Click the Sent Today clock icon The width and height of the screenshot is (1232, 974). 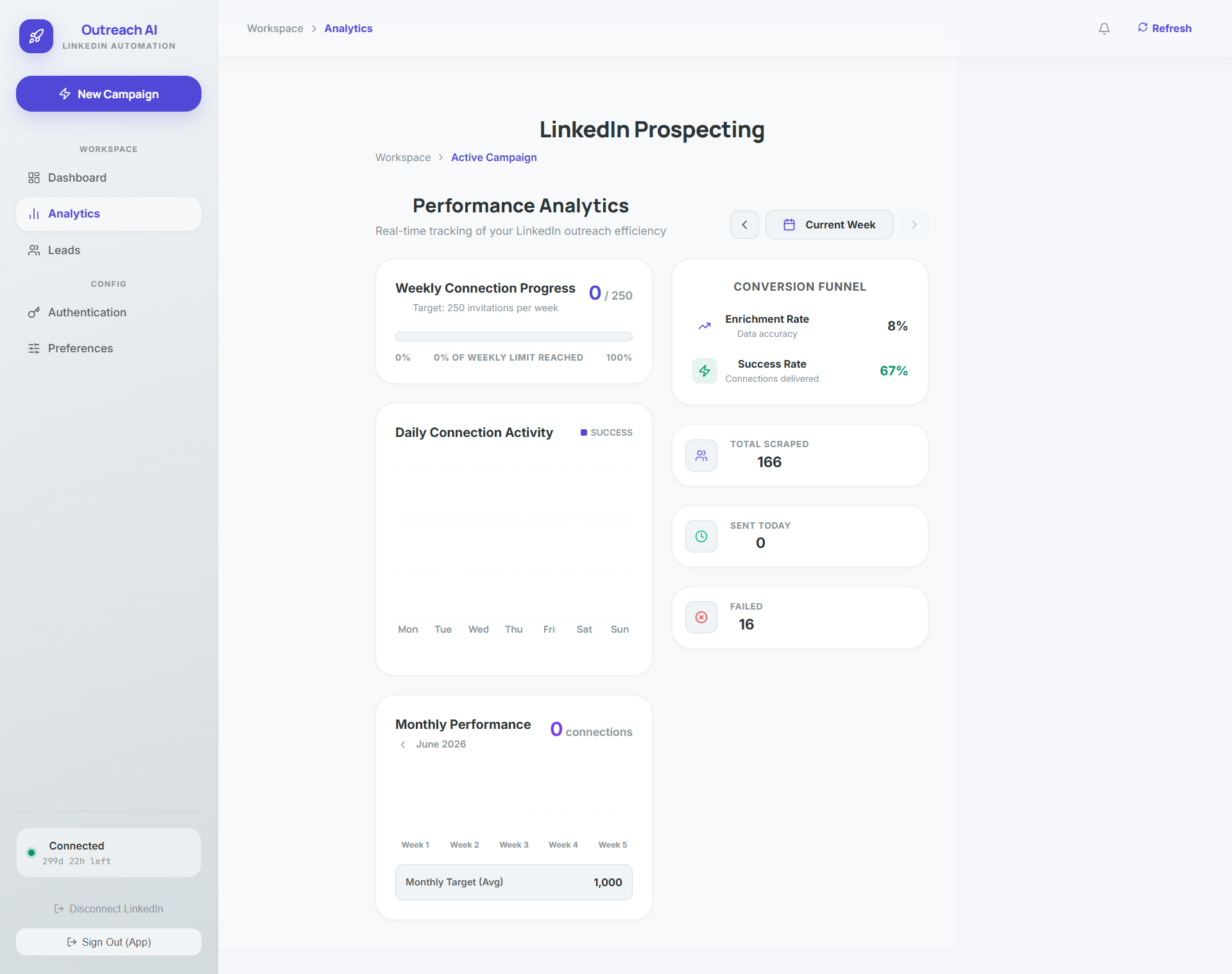click(x=701, y=536)
